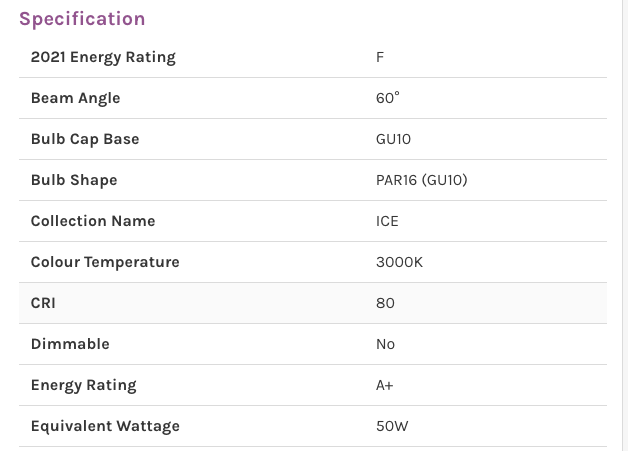Screen dimensions: 628x451
Task: Select the Equivalent Wattage label
Action: click(105, 426)
